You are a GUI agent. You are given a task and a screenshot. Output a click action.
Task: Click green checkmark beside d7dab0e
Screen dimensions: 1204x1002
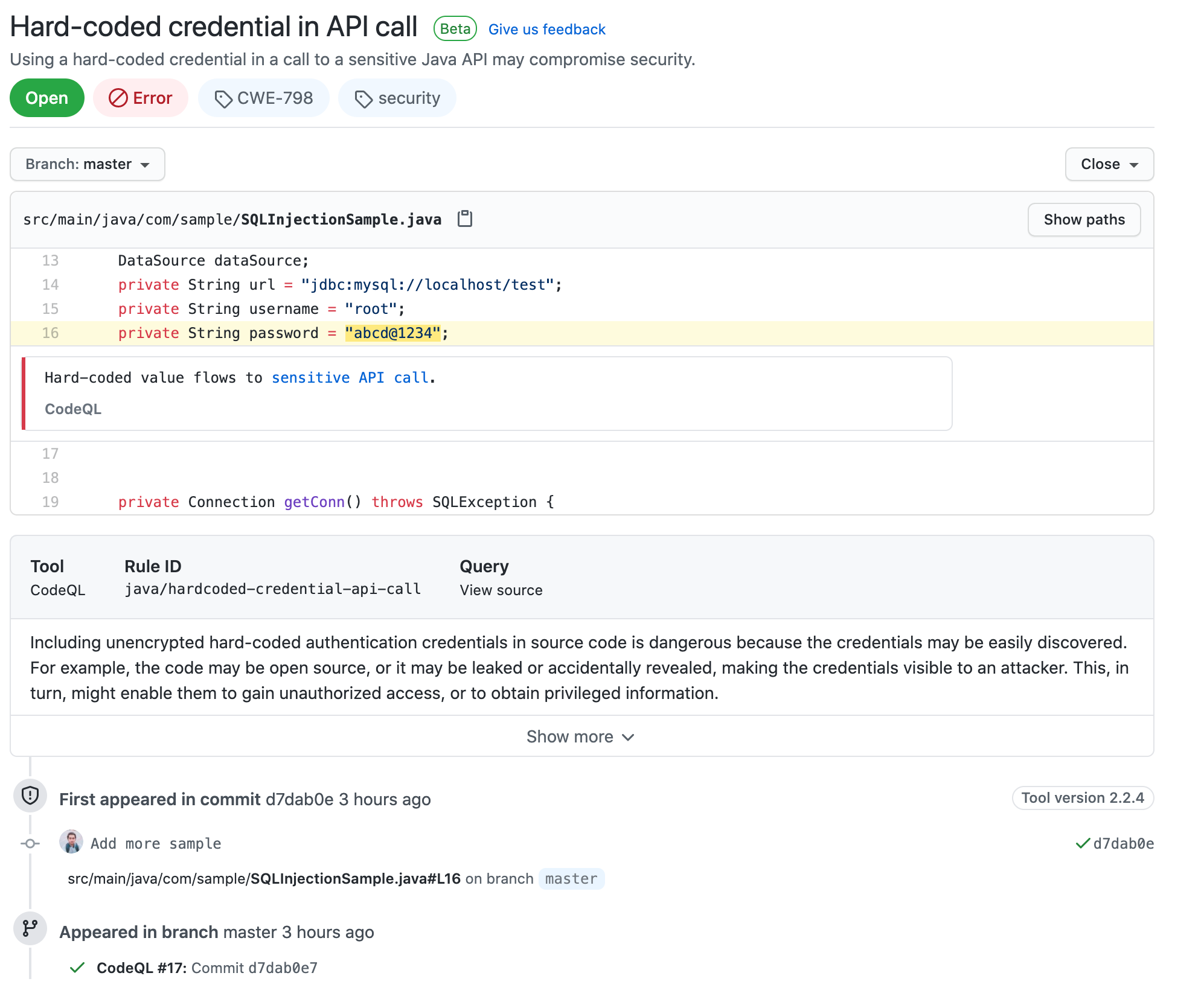[x=1082, y=844]
